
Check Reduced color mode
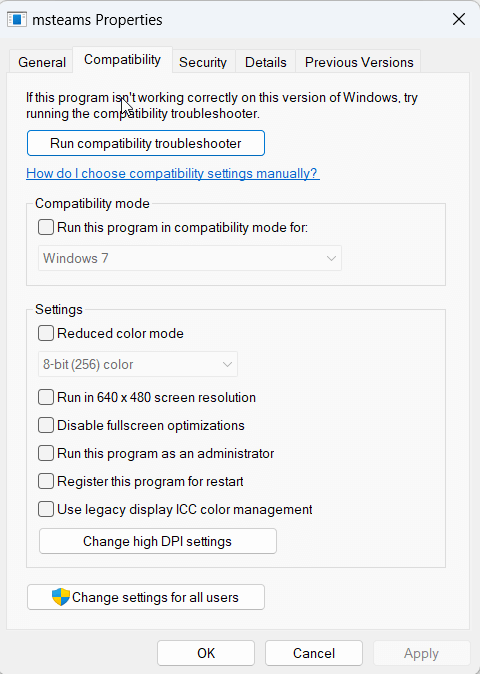click(x=46, y=333)
